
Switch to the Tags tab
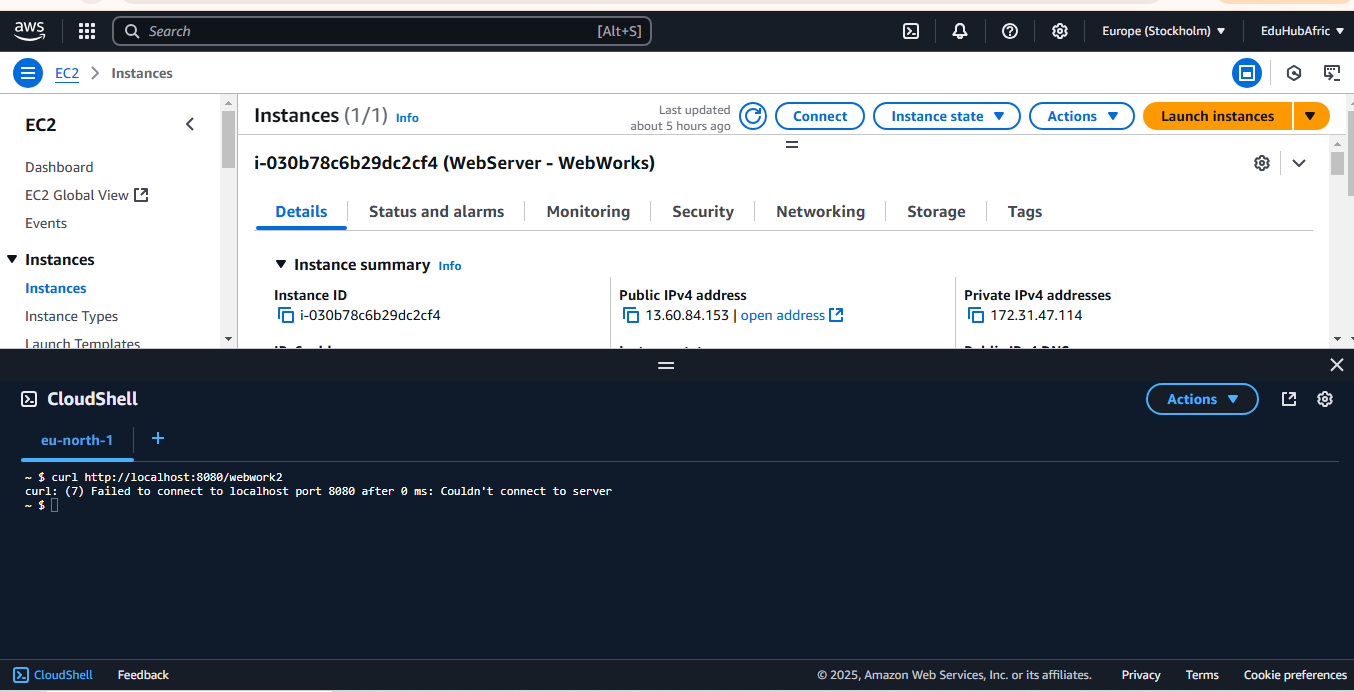coord(1025,212)
